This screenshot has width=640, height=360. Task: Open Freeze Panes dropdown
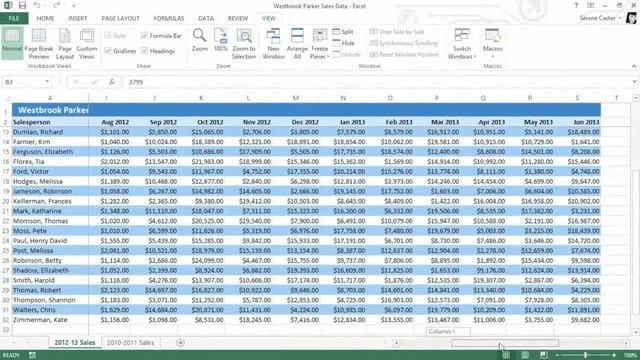tap(320, 43)
